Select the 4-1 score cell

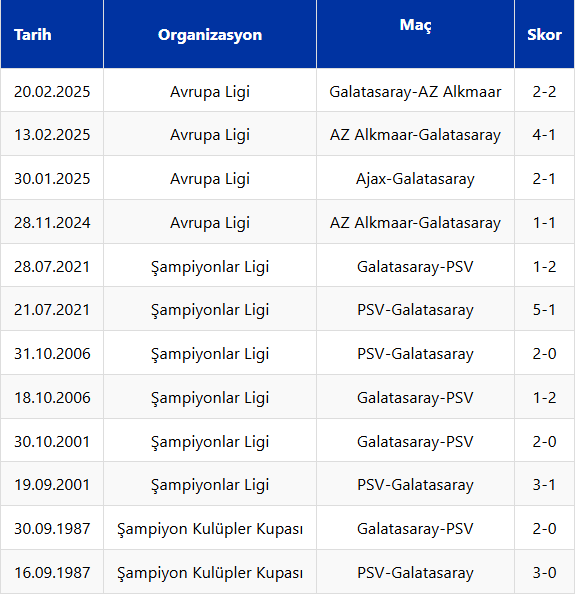click(x=544, y=134)
